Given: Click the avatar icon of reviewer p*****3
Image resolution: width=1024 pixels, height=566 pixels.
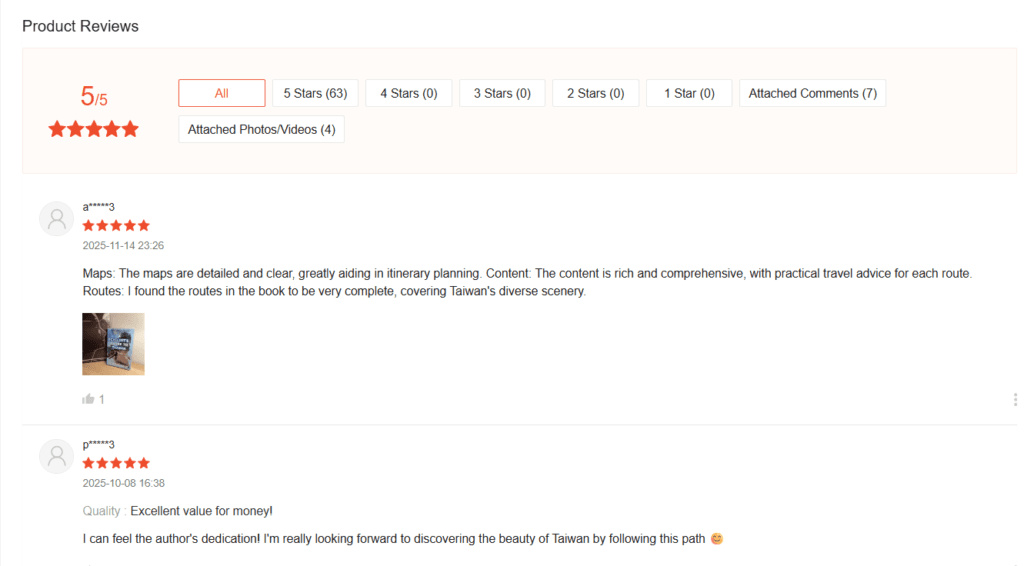Looking at the screenshot, I should tap(56, 456).
